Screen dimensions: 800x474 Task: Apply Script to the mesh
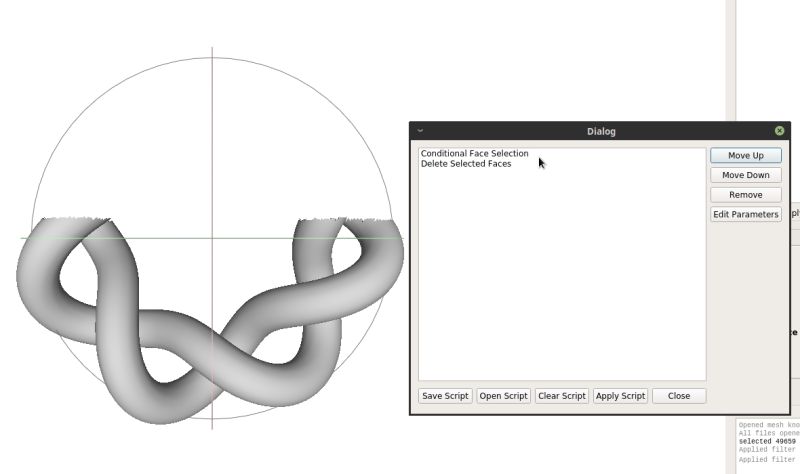point(620,396)
